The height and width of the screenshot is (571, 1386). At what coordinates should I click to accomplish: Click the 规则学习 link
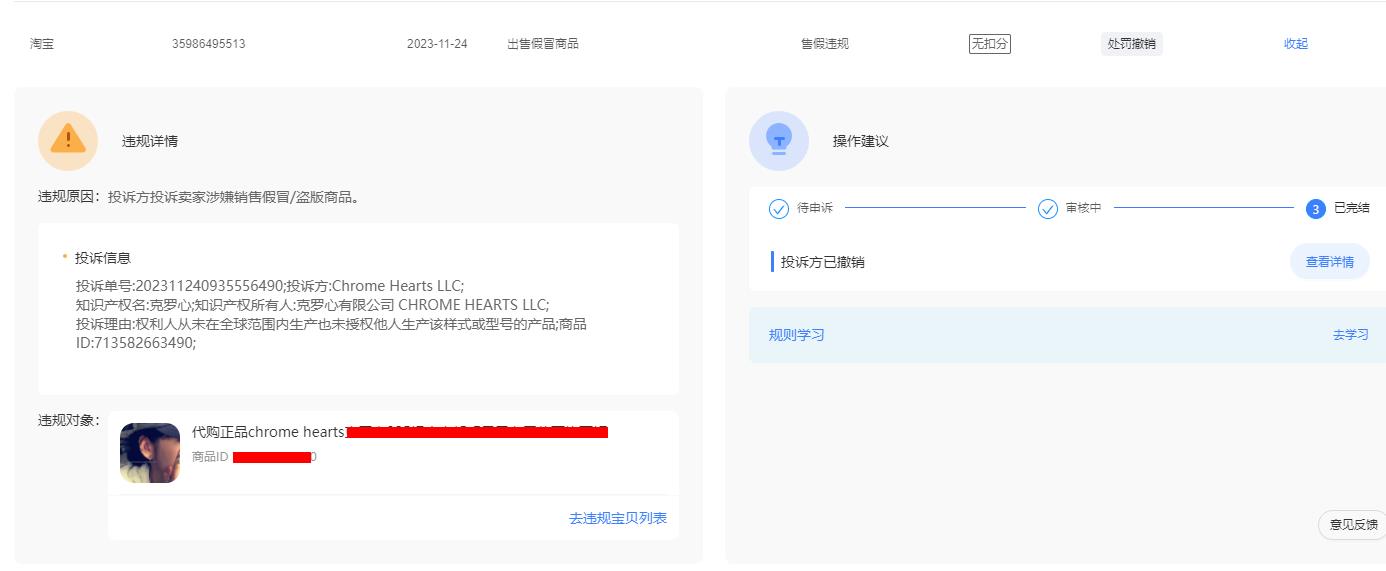point(797,335)
